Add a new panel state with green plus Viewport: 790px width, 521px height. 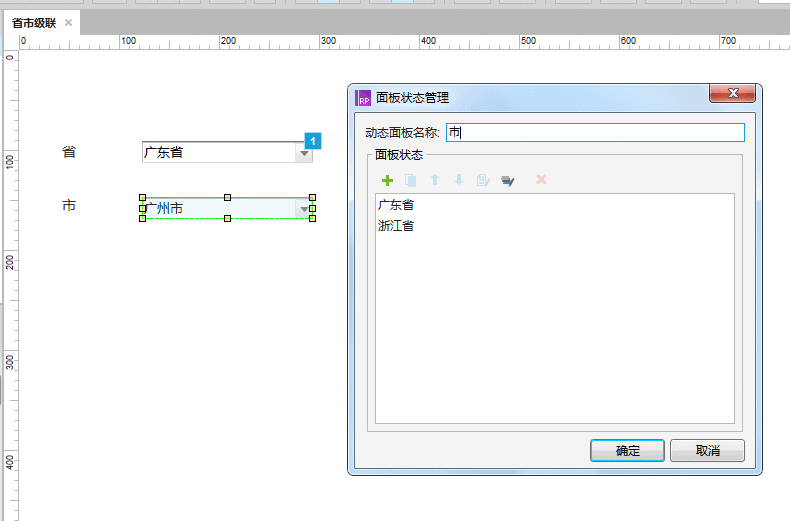click(x=387, y=180)
